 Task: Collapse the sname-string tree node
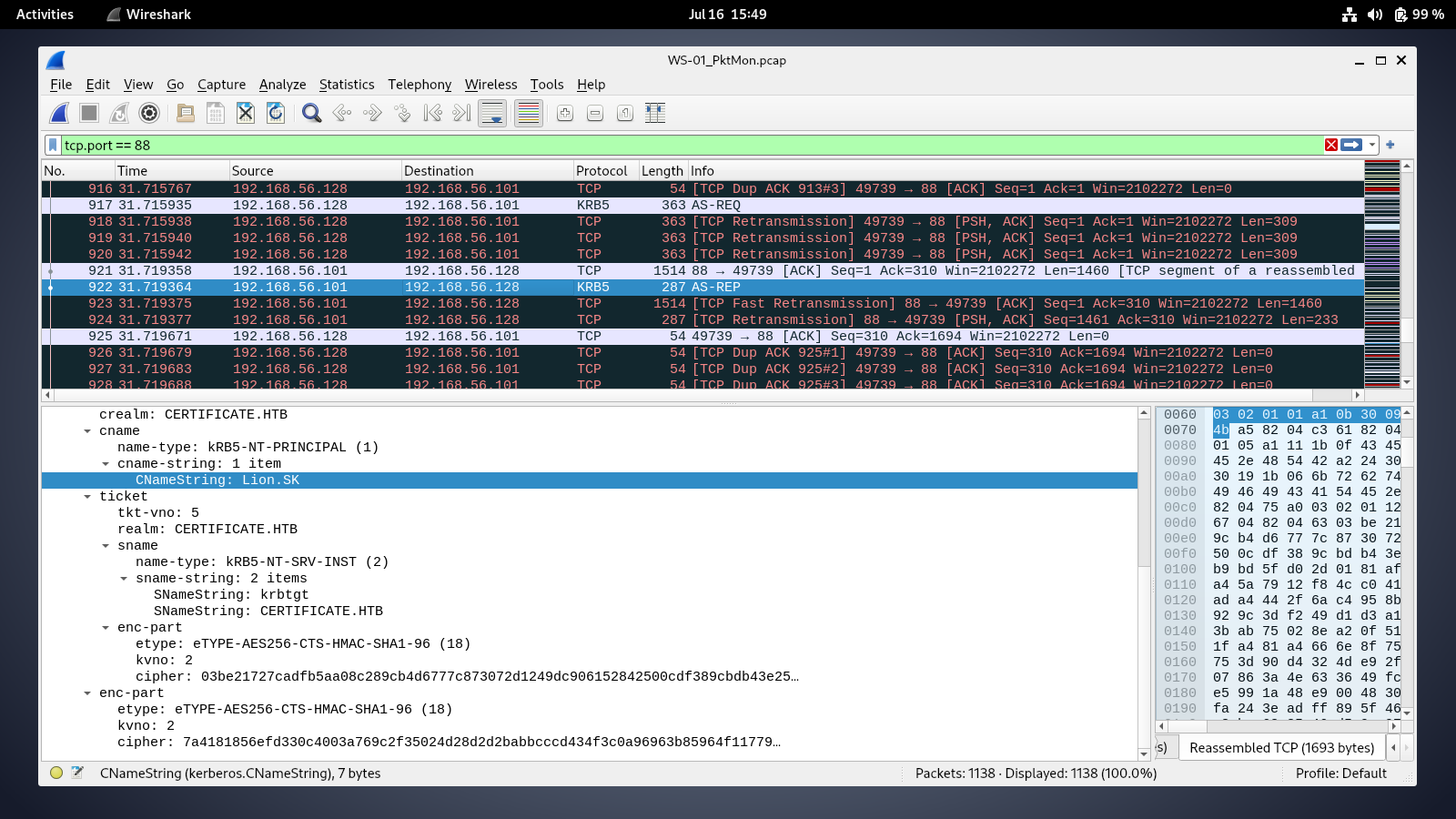(x=124, y=579)
